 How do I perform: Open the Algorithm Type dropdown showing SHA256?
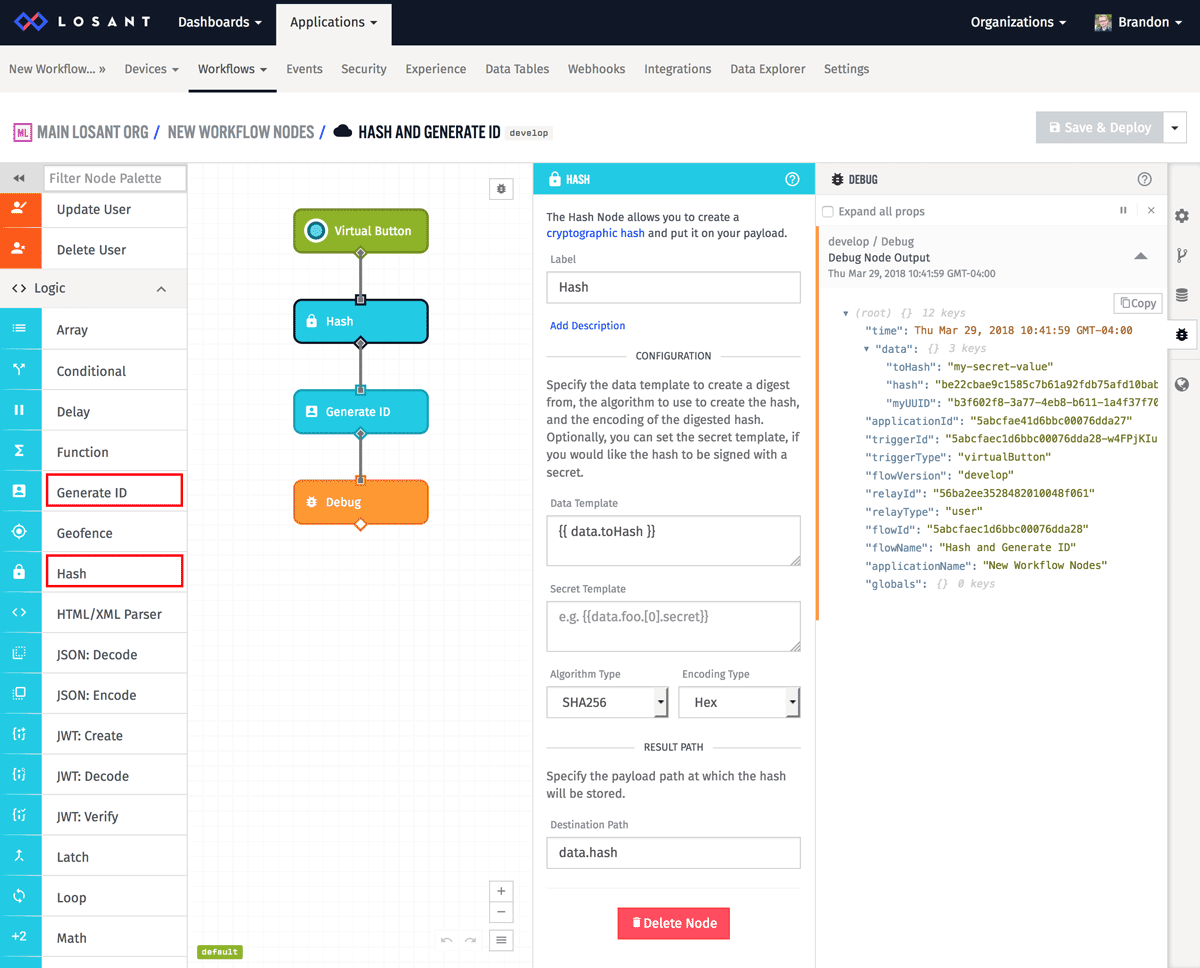coord(607,702)
